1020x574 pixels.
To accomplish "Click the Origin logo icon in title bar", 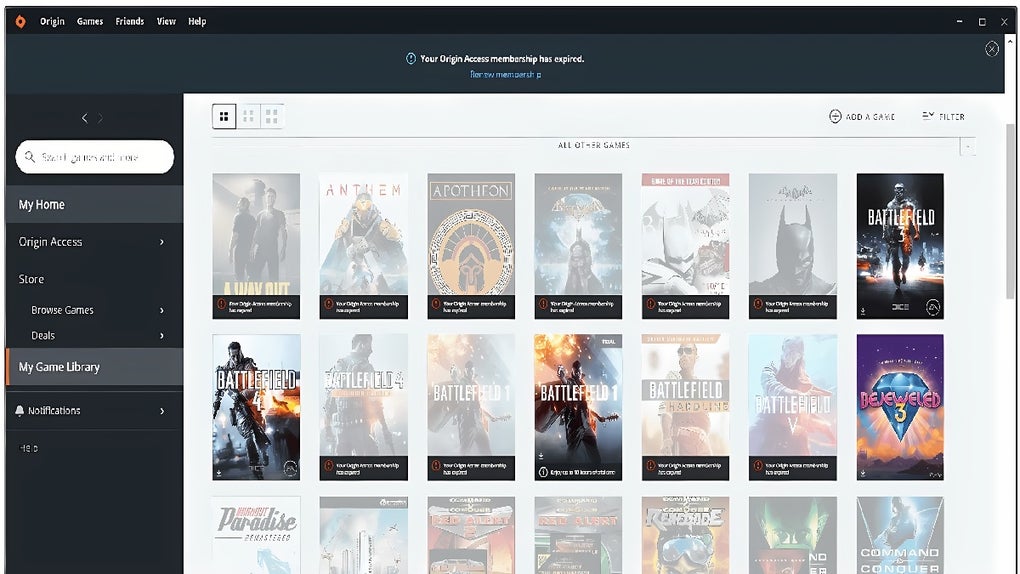I will [x=20, y=21].
